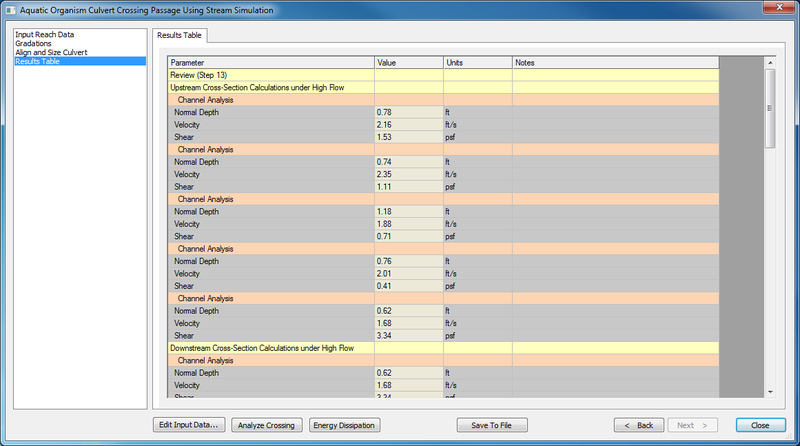Open Align and Size Culvert step

point(51,52)
